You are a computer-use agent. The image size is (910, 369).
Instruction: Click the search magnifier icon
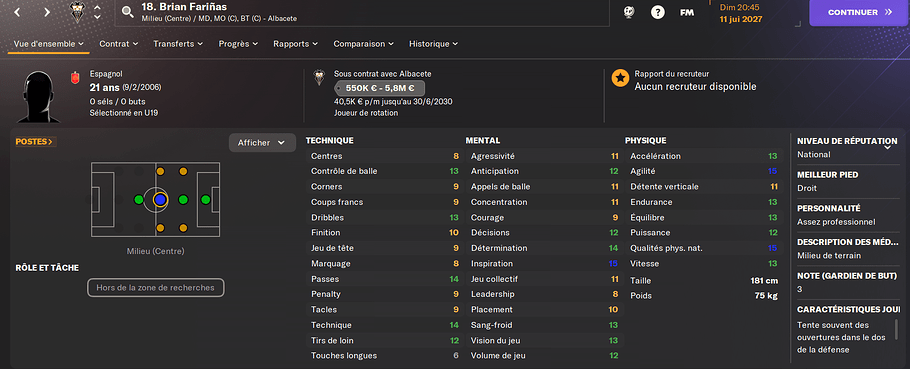tap(128, 12)
